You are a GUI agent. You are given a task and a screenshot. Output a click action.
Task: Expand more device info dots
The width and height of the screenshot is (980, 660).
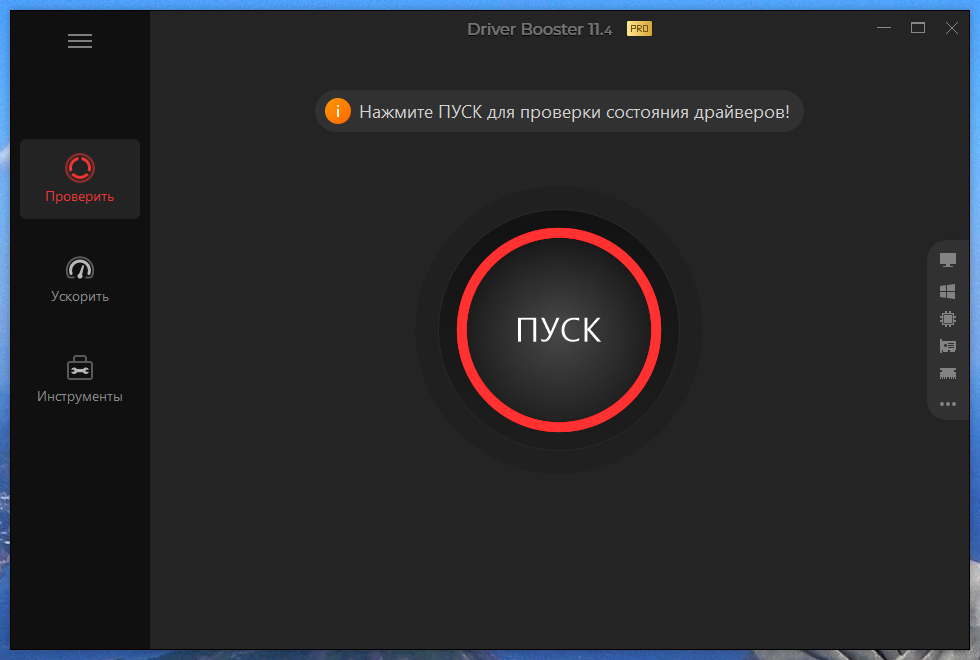948,404
